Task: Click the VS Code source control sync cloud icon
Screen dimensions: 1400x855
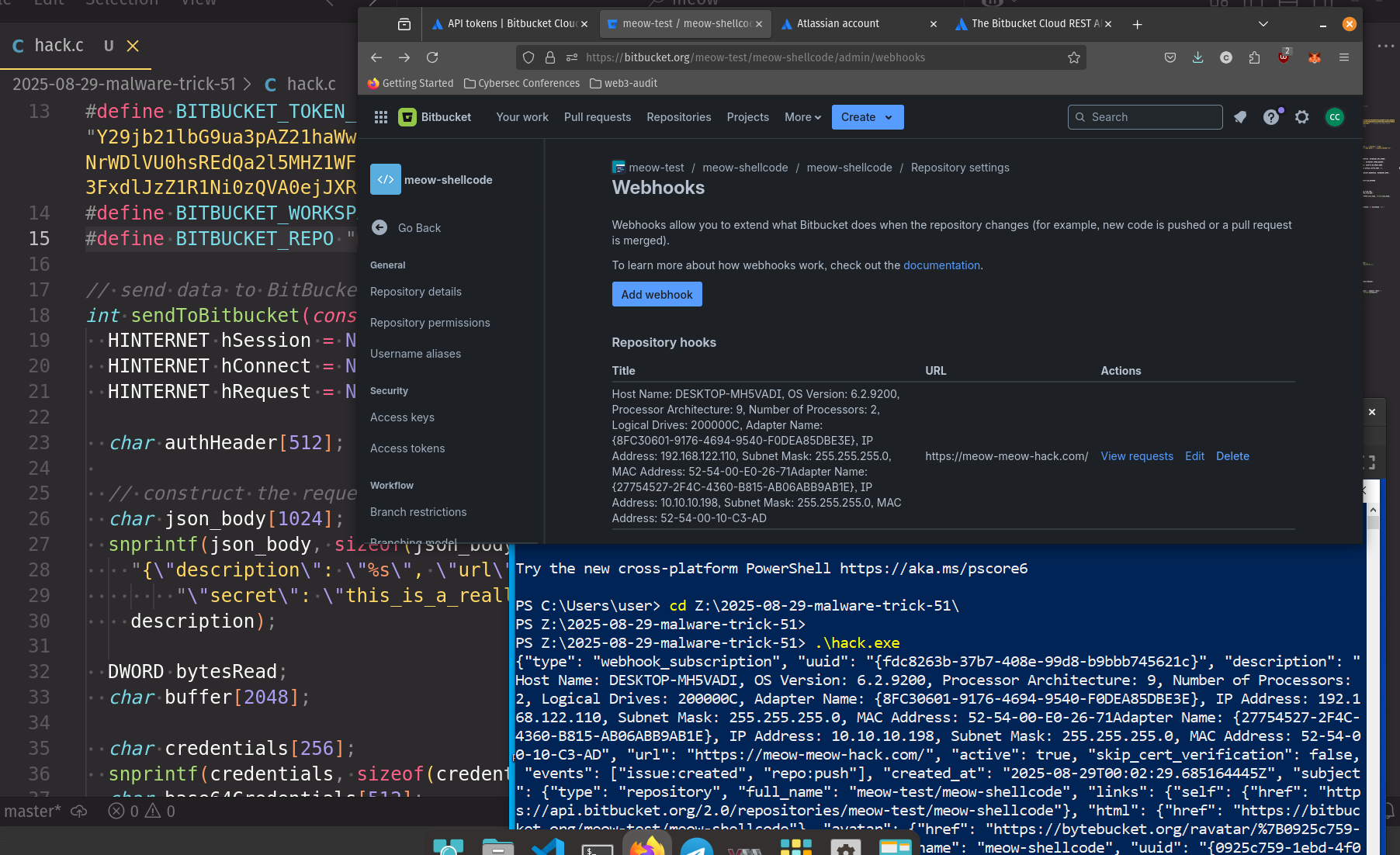Action: coord(79,811)
